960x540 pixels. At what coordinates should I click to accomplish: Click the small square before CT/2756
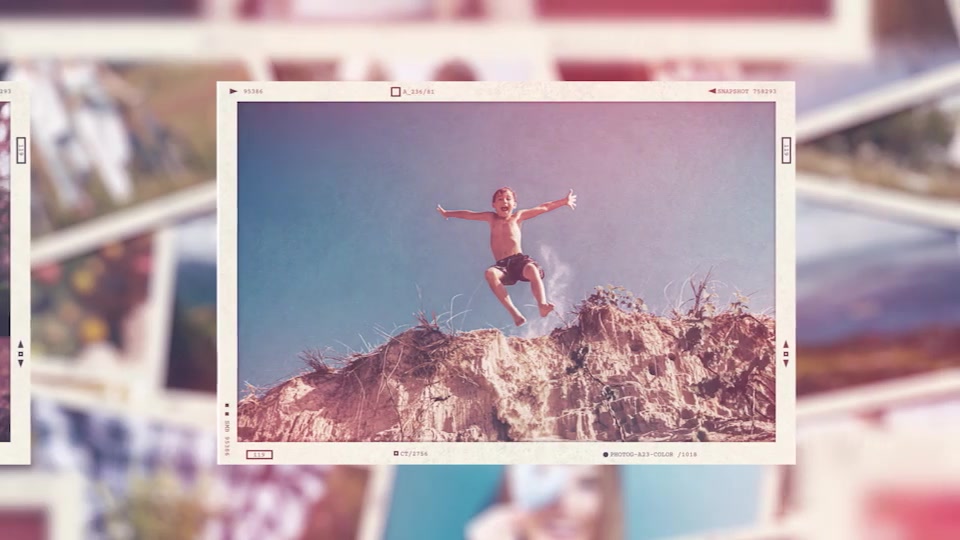[x=396, y=454]
